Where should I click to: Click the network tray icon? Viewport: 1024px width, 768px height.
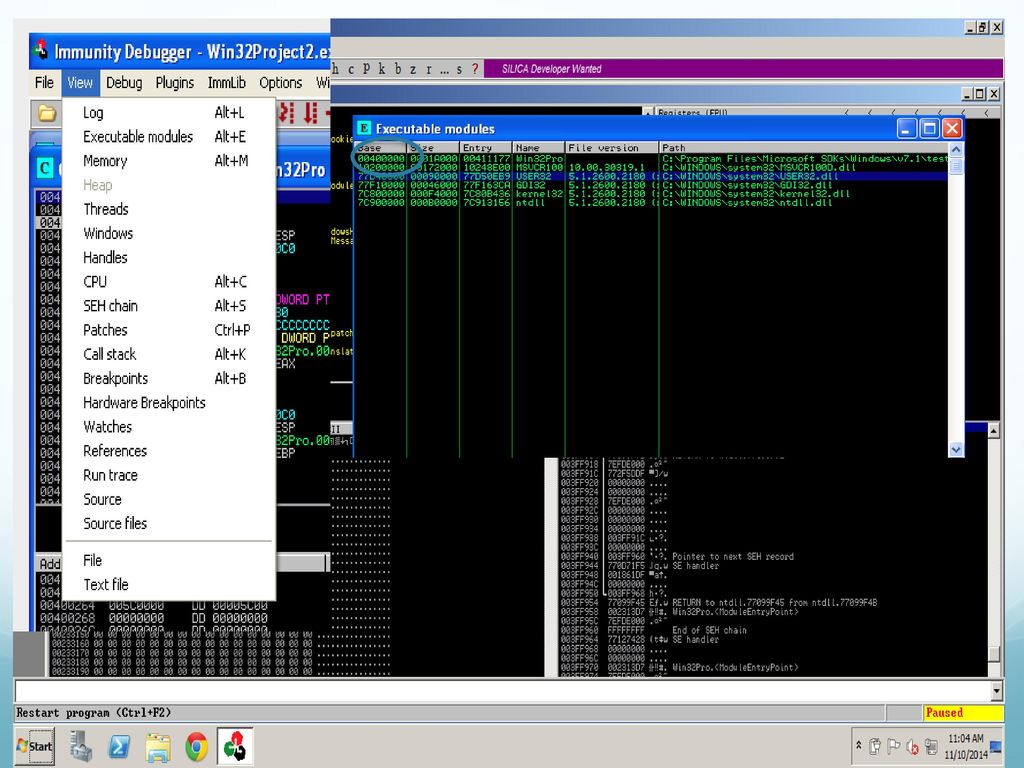(x=931, y=746)
